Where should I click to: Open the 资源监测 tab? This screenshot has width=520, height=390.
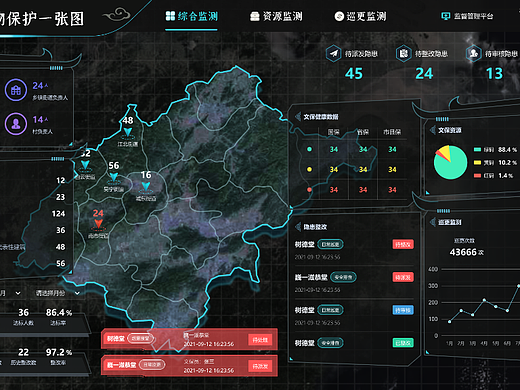pos(276,16)
